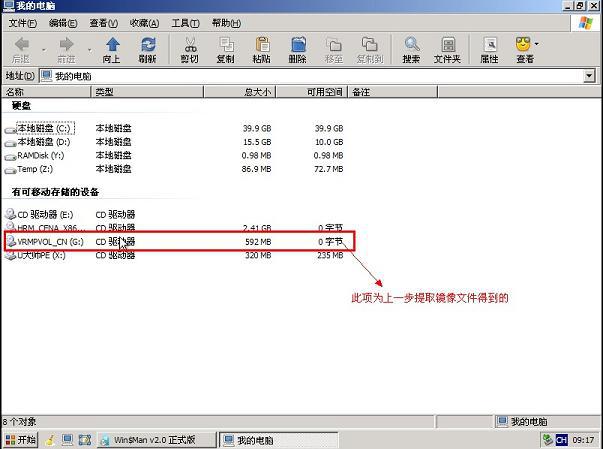The width and height of the screenshot is (603, 449).
Task: Click the Move To (移至) icon
Action: point(334,45)
